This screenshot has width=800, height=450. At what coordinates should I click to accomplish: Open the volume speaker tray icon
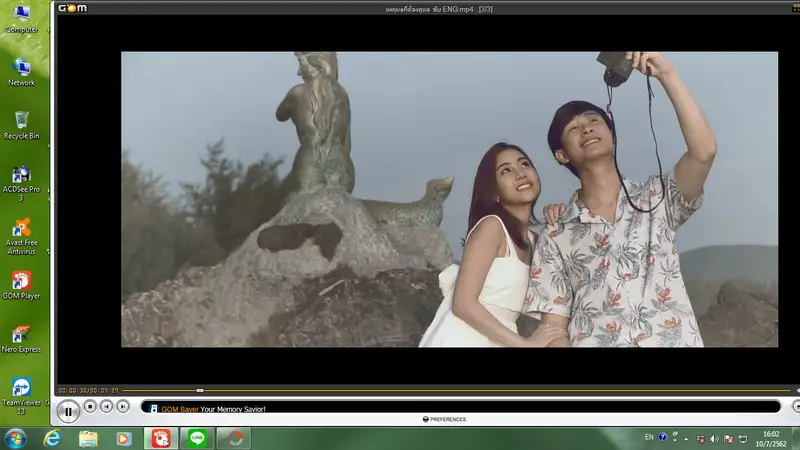(x=714, y=439)
